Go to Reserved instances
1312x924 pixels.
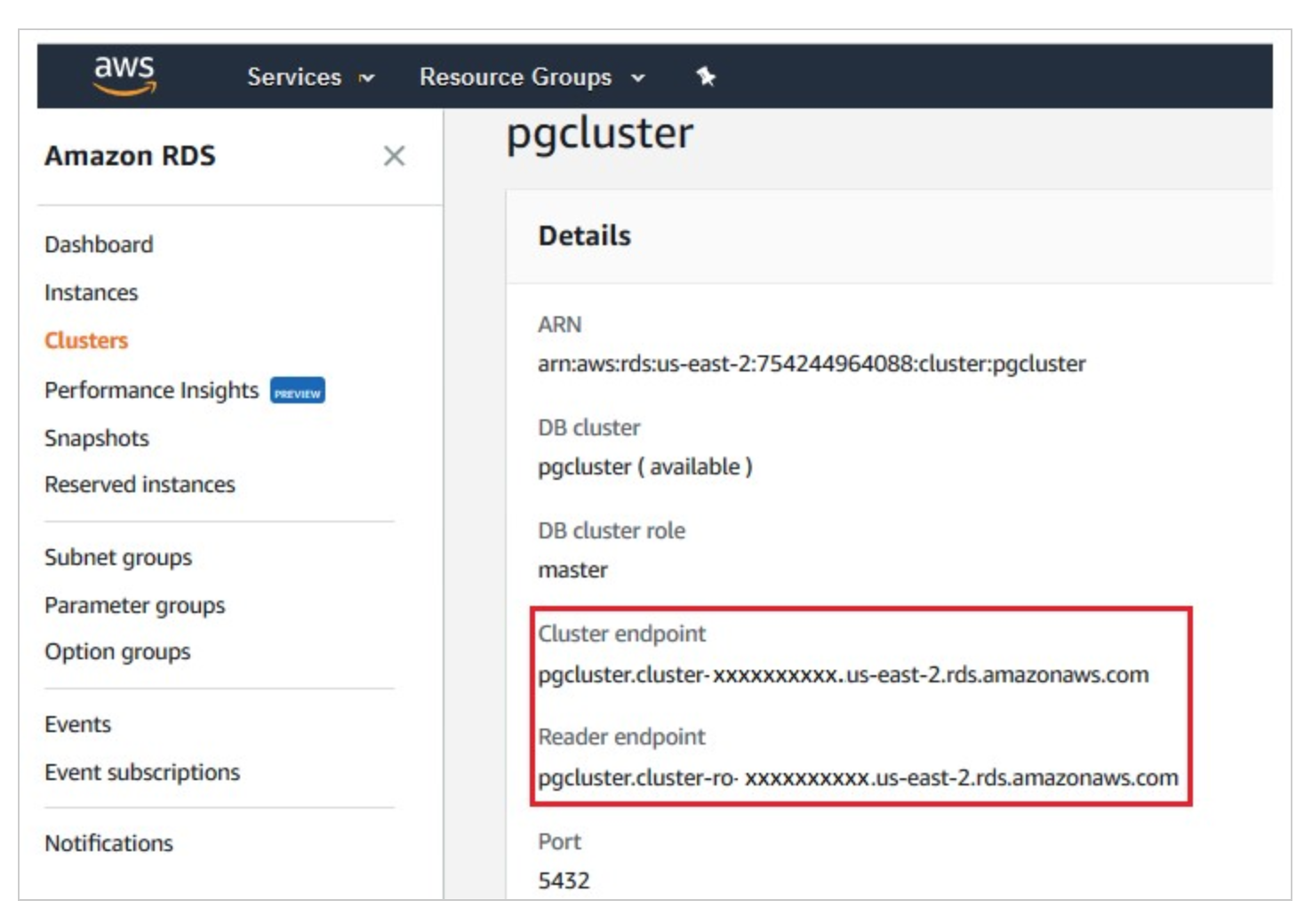[140, 484]
